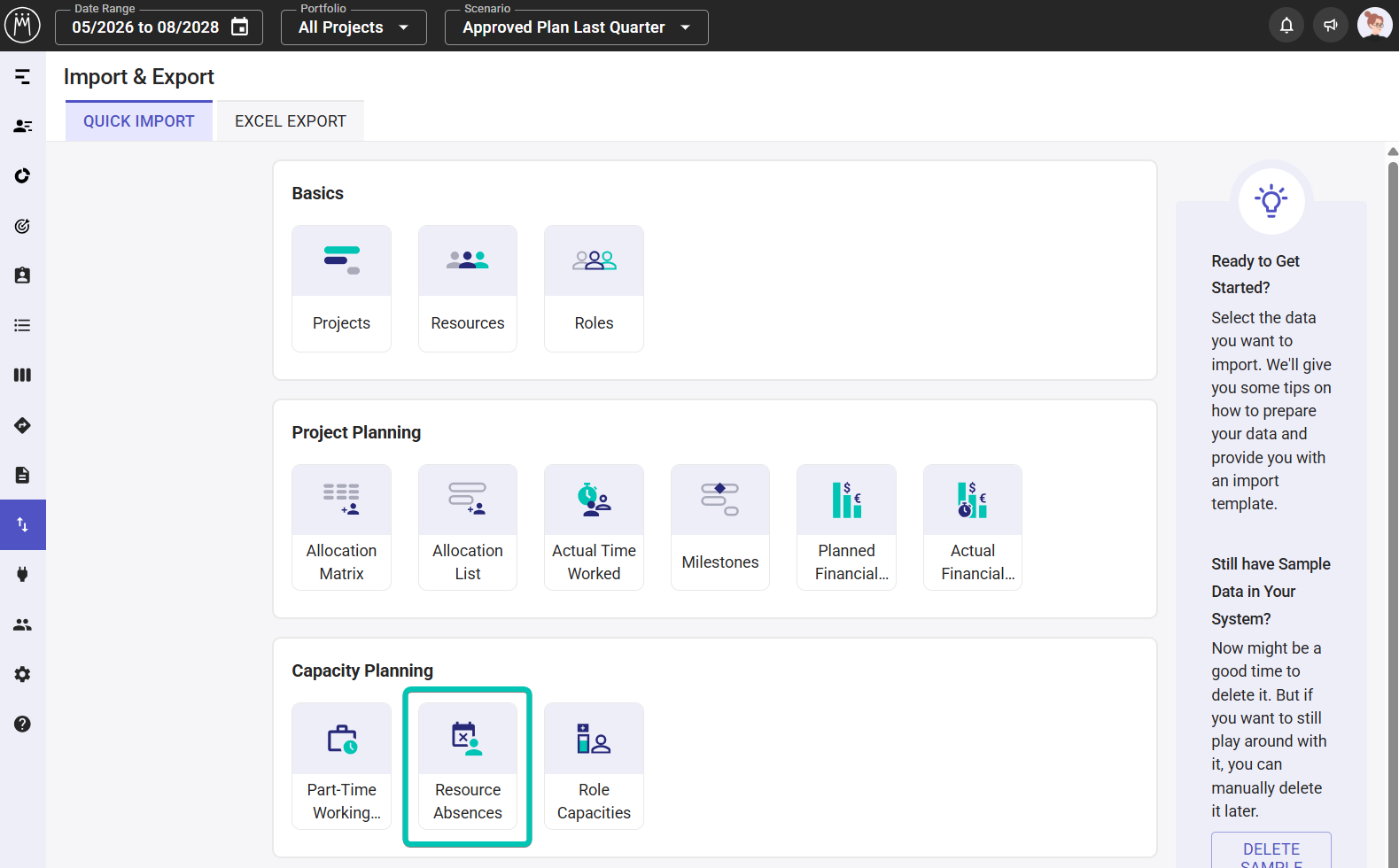Switch to the Quick Import tab

pyautogui.click(x=139, y=121)
